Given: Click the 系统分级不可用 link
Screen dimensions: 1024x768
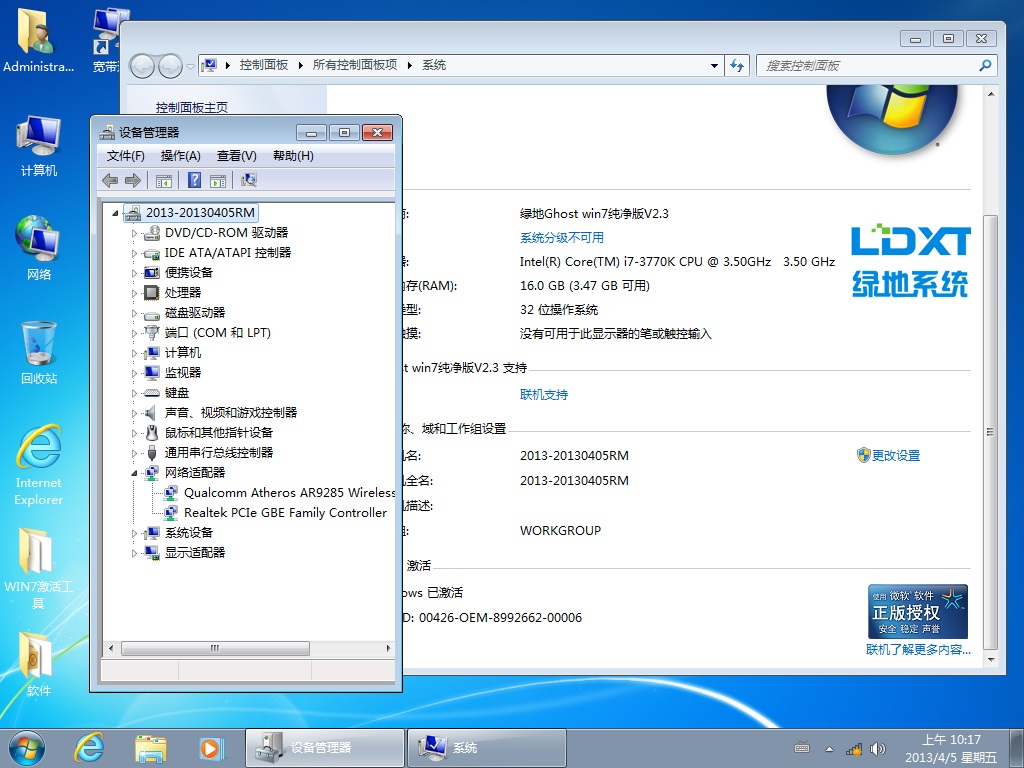Looking at the screenshot, I should click(562, 238).
